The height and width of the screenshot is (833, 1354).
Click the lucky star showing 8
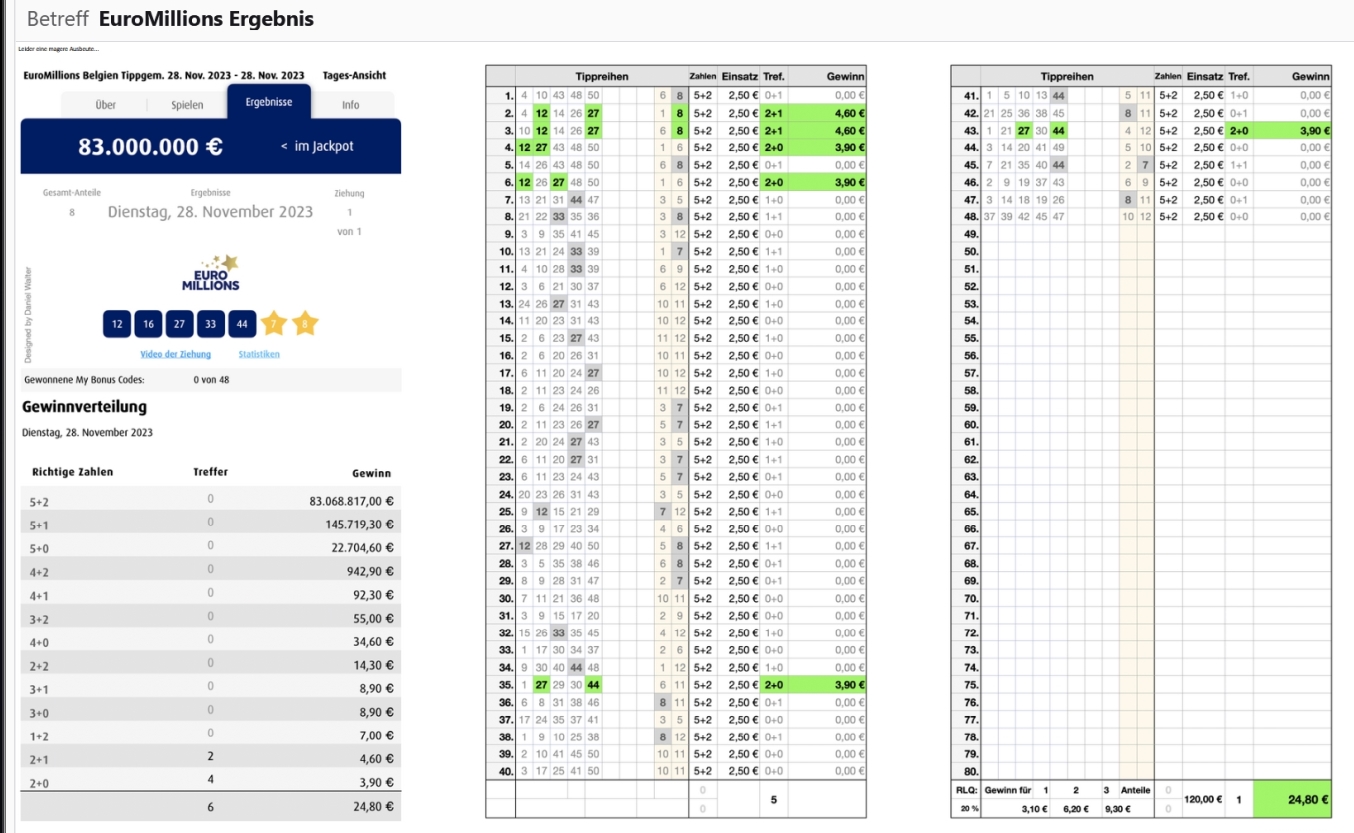[x=305, y=323]
